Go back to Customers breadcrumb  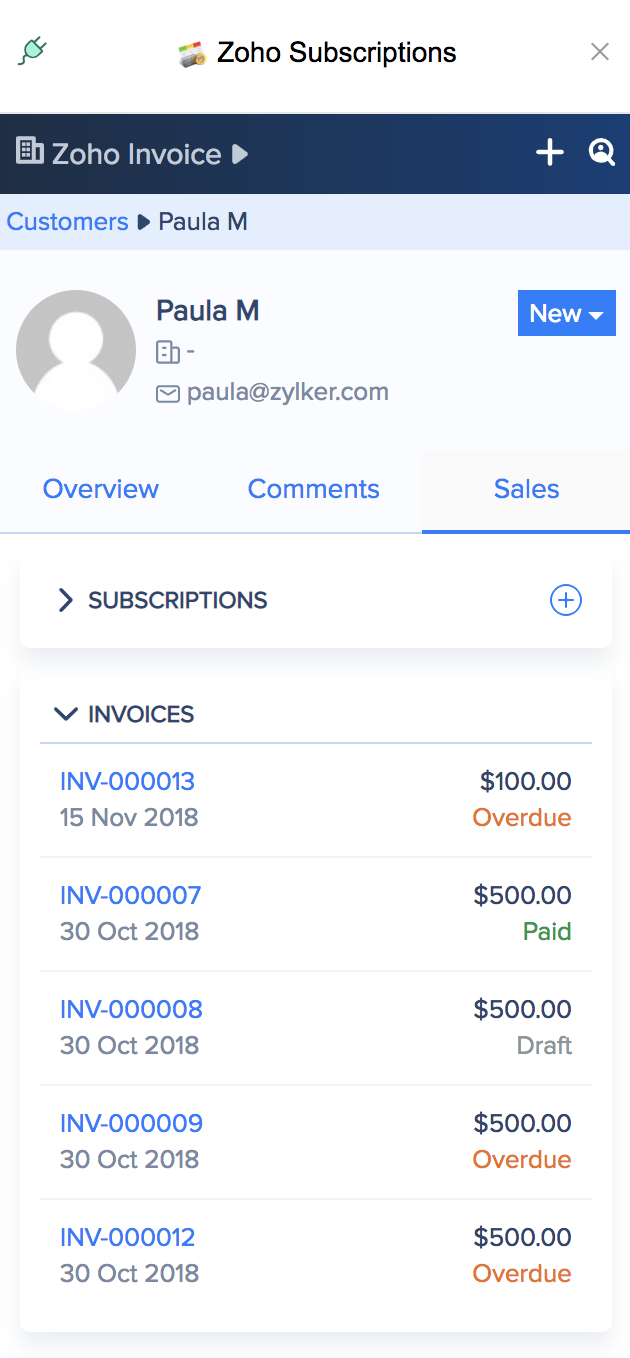pyautogui.click(x=67, y=221)
